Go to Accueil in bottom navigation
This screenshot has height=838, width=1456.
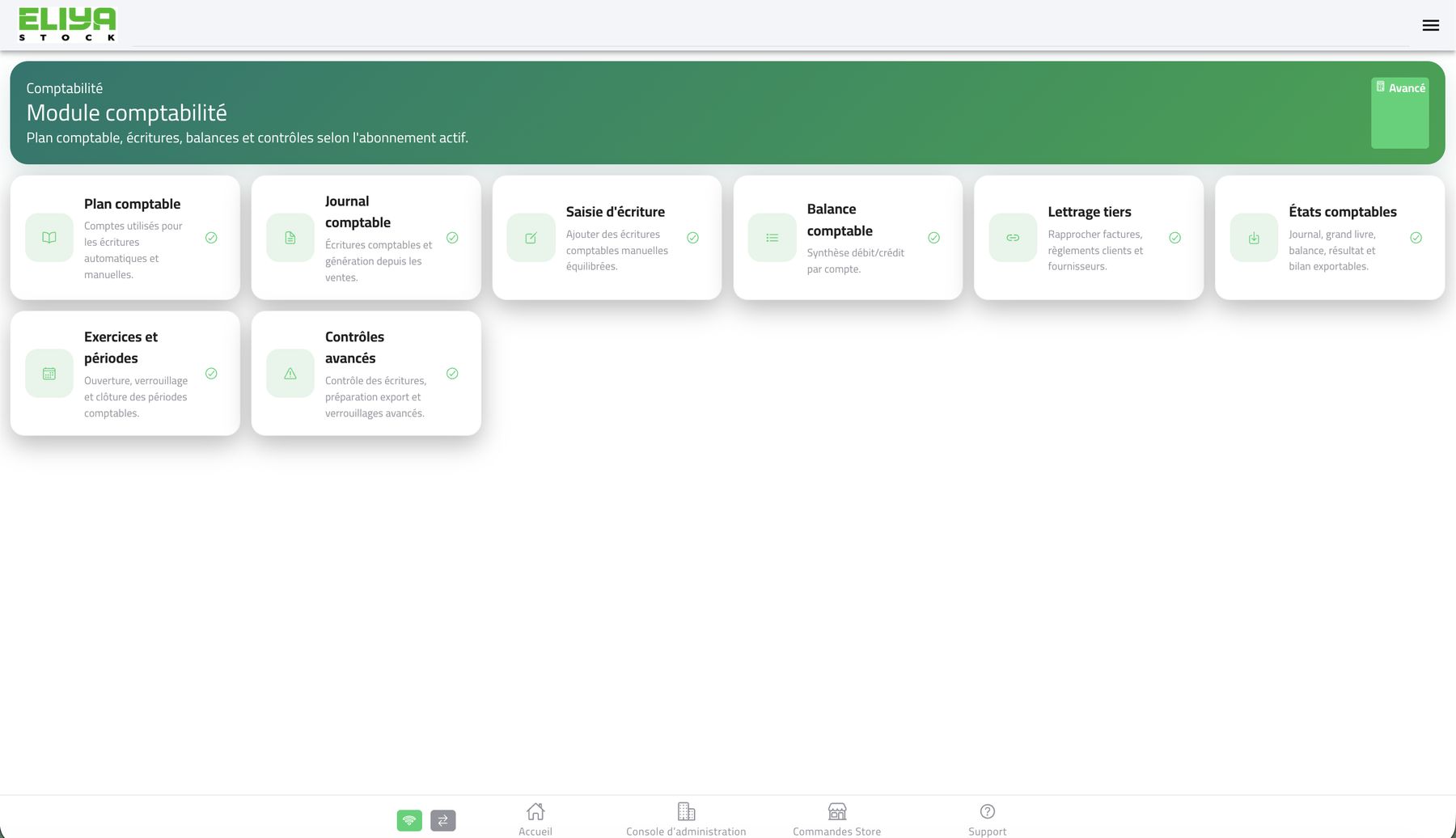535,819
